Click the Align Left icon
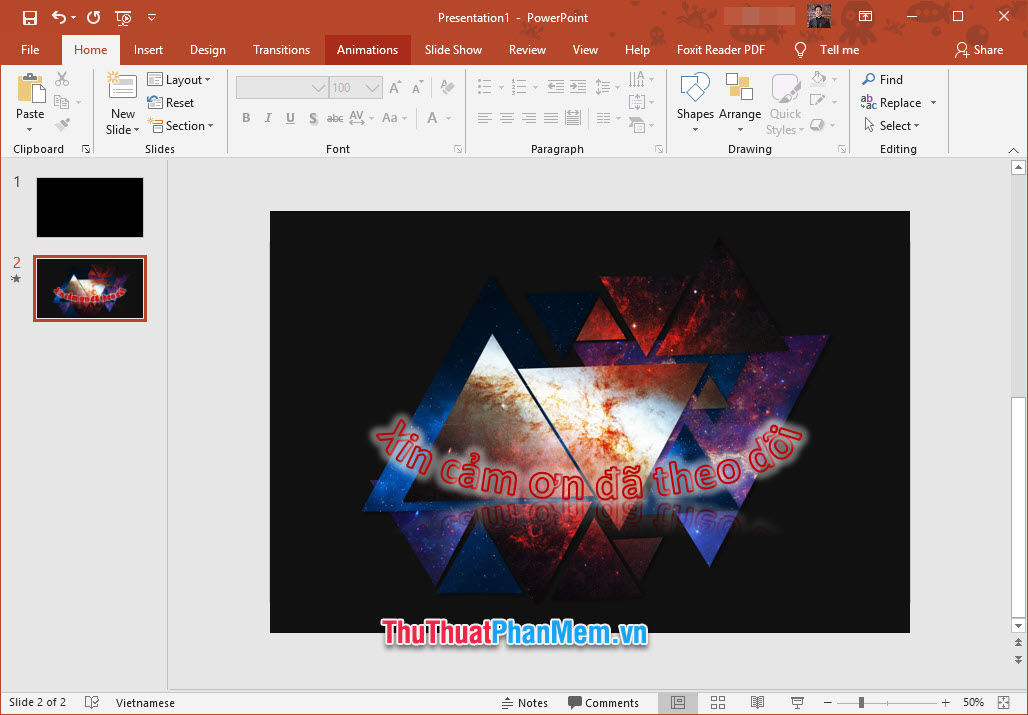This screenshot has height=715, width=1028. click(x=484, y=118)
